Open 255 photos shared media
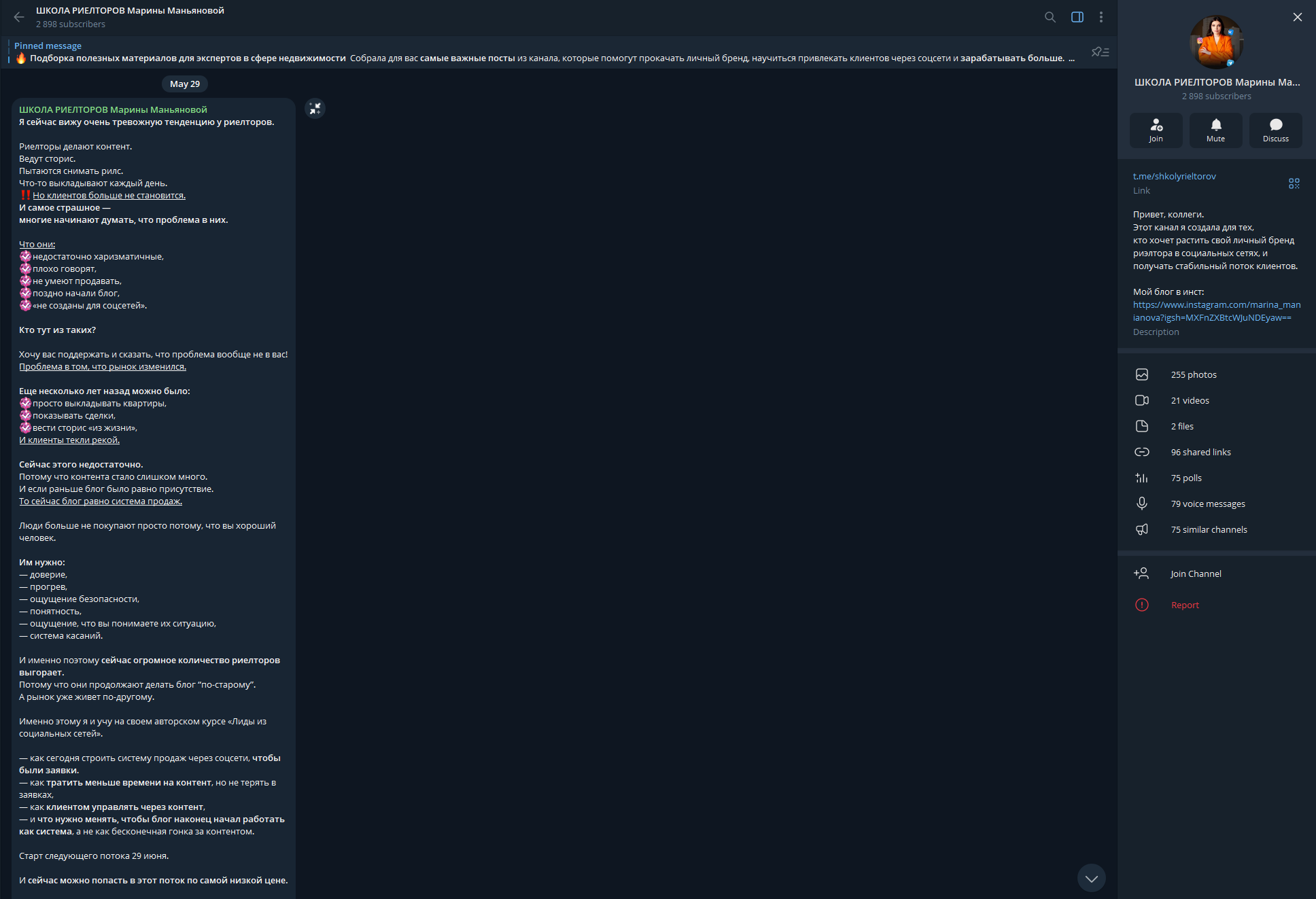The image size is (1316, 899). 1217,374
